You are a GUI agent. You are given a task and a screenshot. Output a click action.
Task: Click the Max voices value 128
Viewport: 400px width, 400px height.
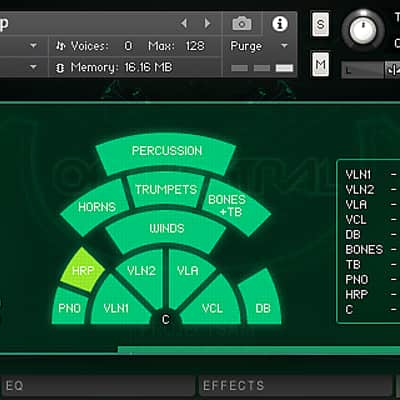pos(195,46)
